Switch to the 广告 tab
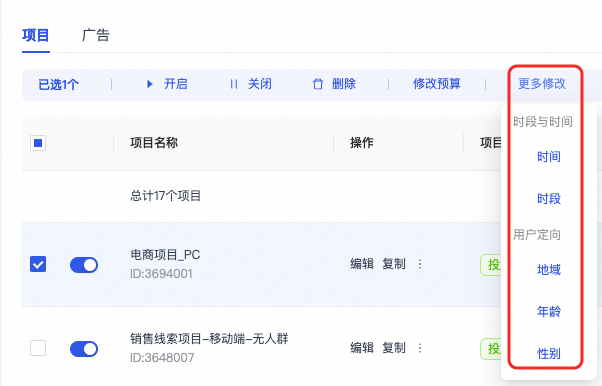The height and width of the screenshot is (386, 602). (96, 35)
